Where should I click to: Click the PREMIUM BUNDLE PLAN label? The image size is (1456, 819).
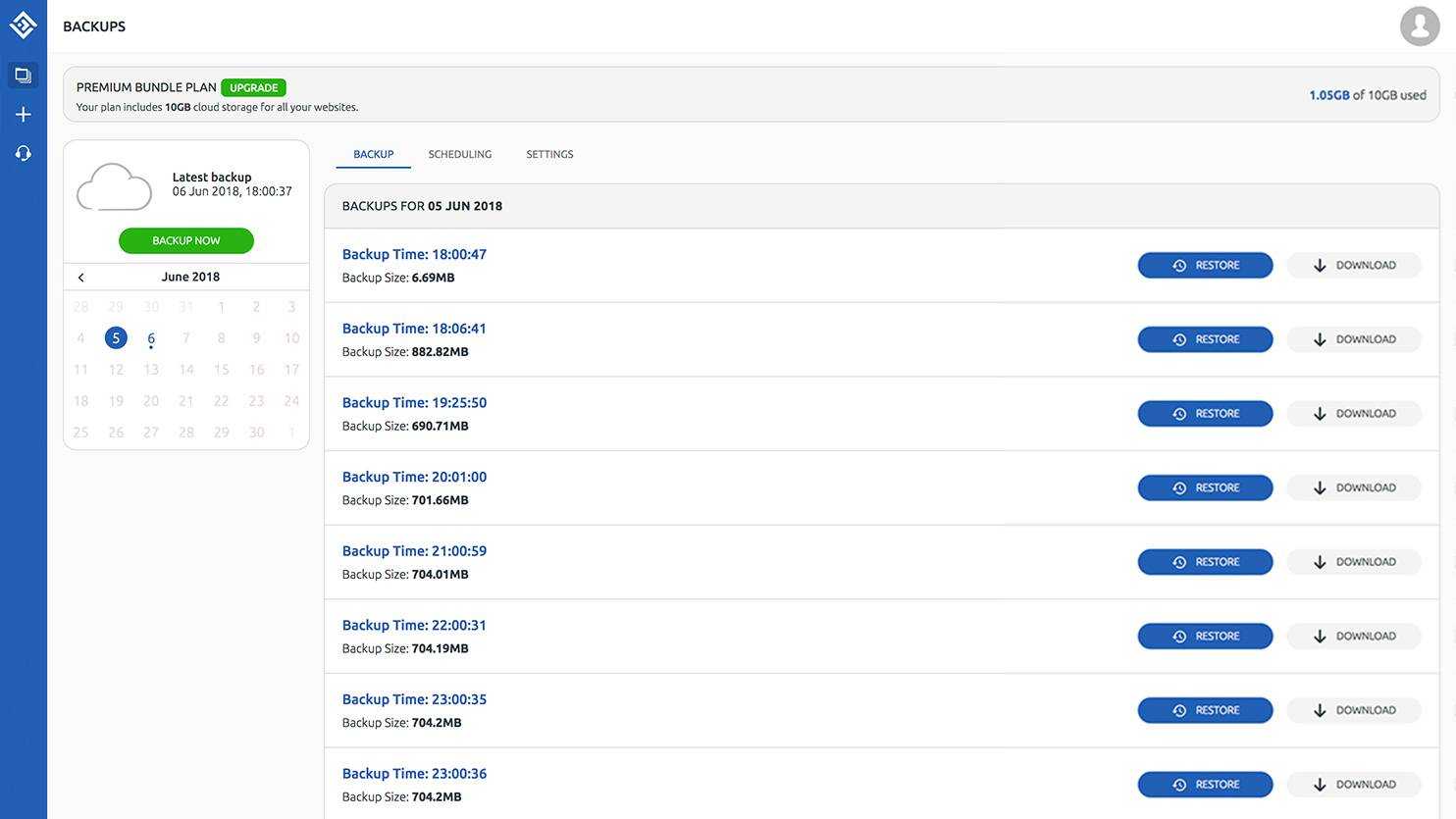[x=146, y=87]
